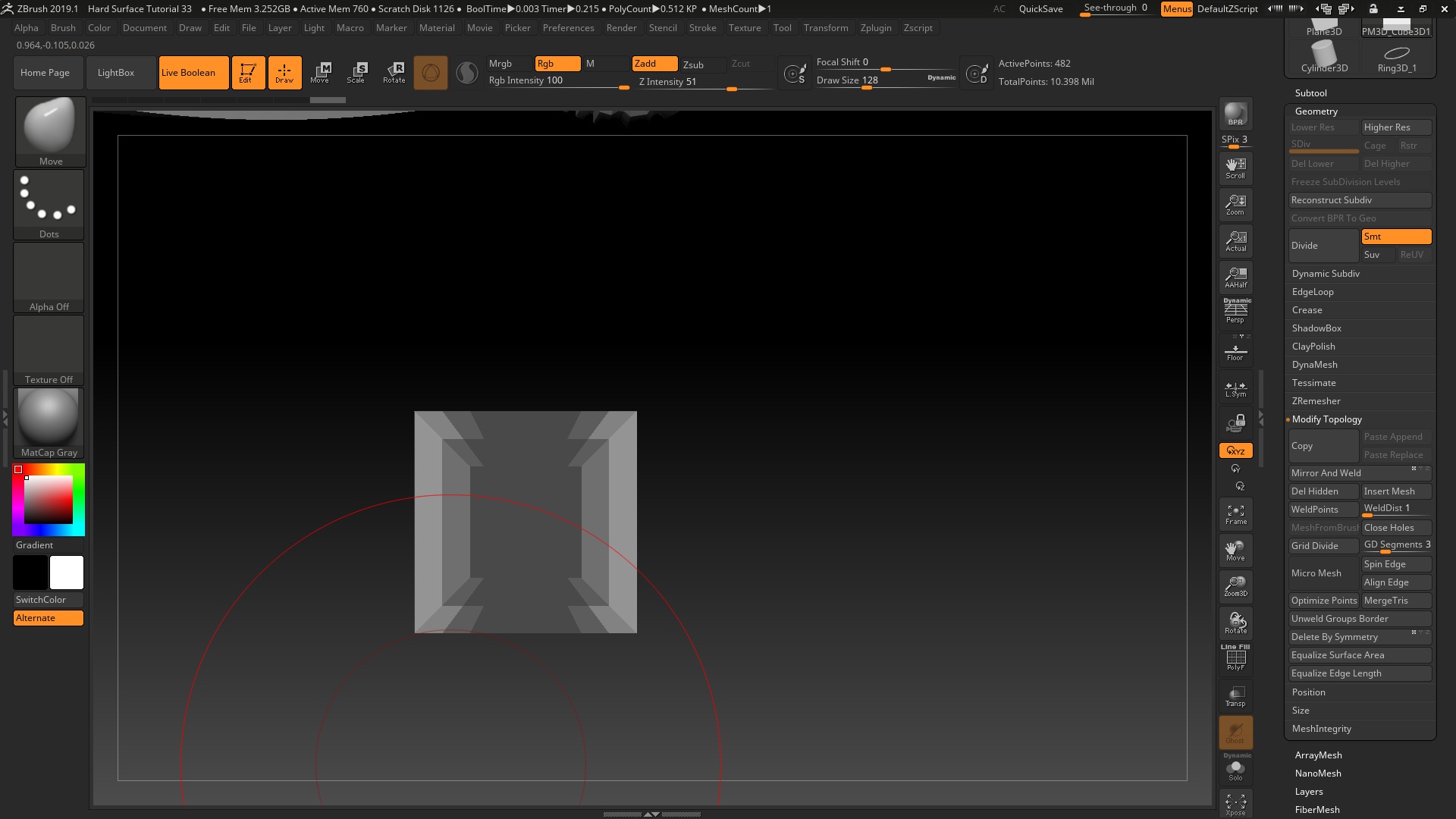Select the Scale transform icon
Image resolution: width=1456 pixels, height=819 pixels.
tap(356, 73)
